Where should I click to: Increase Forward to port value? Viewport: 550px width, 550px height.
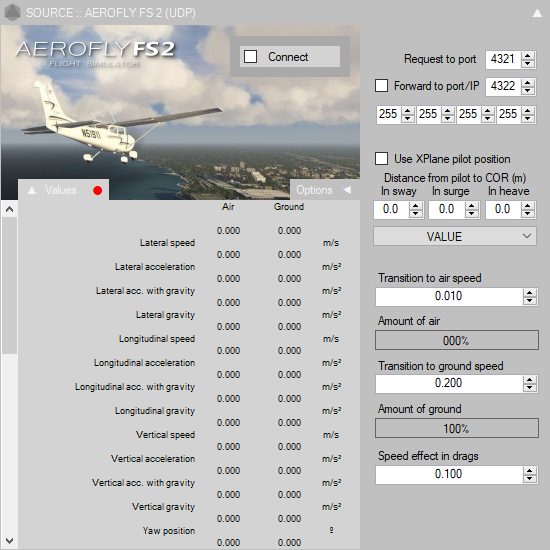coord(528,82)
